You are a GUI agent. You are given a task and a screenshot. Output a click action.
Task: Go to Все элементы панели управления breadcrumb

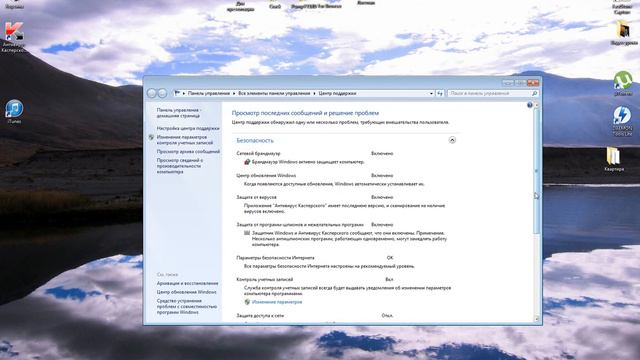274,93
